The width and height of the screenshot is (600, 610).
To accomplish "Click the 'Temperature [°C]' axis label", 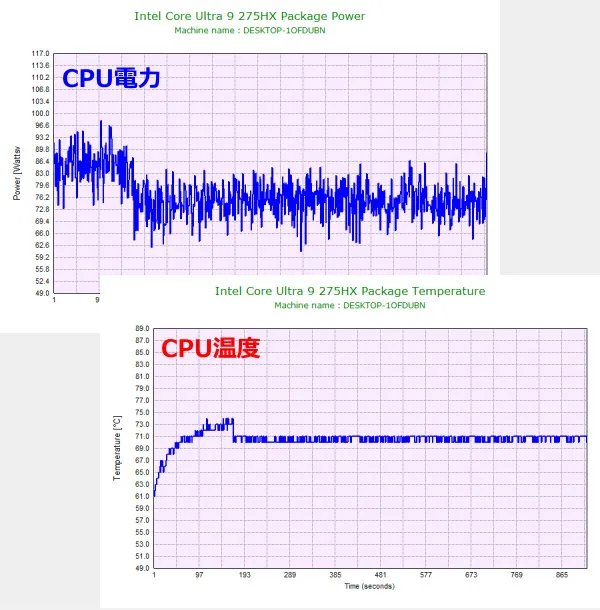I will coord(117,448).
